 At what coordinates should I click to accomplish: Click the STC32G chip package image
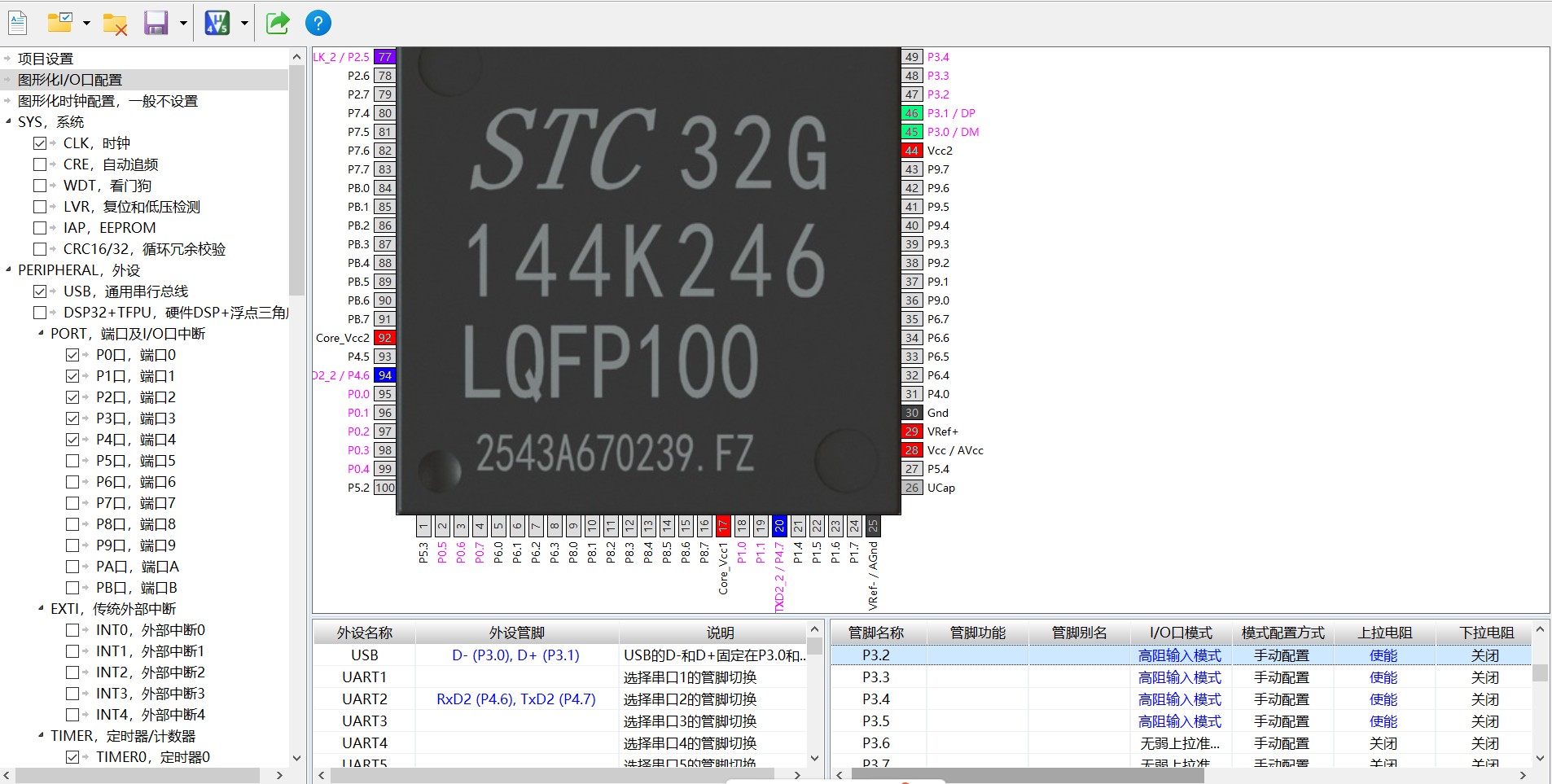click(648, 280)
